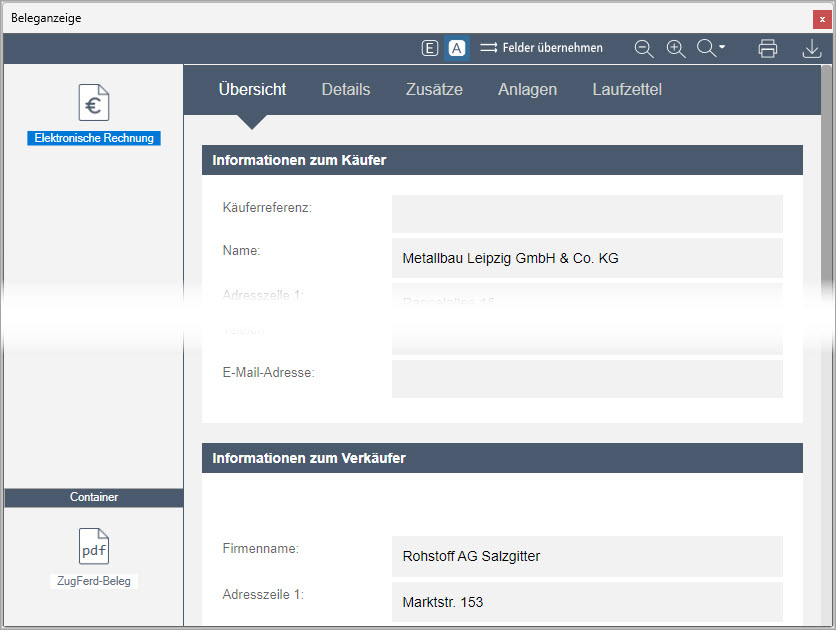Select the Elektronische Rechnung euro document icon
Screen dimensions: 836x630
94,102
